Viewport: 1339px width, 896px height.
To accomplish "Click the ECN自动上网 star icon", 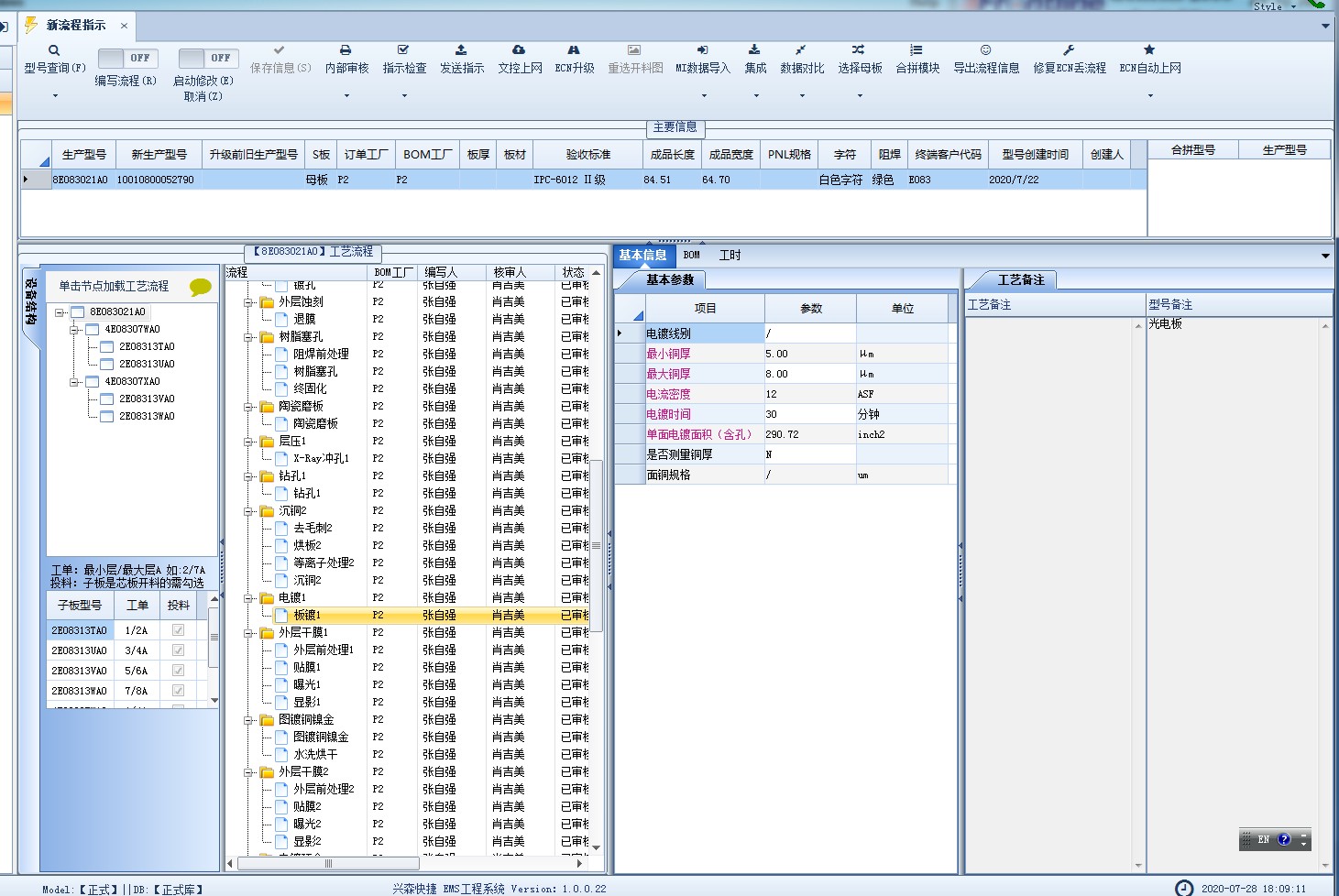I will (x=1149, y=49).
